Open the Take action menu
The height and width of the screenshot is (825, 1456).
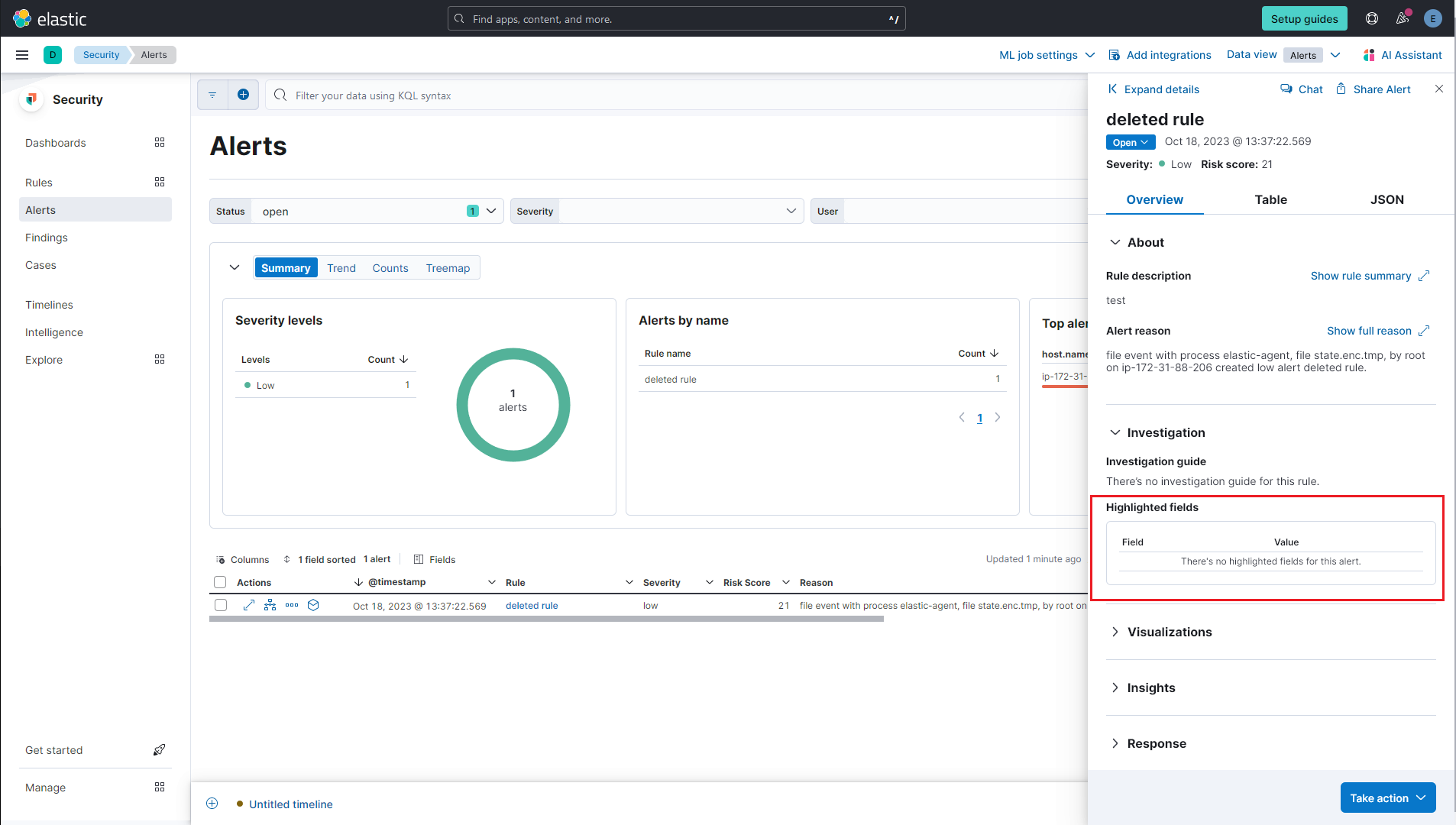coord(1386,797)
